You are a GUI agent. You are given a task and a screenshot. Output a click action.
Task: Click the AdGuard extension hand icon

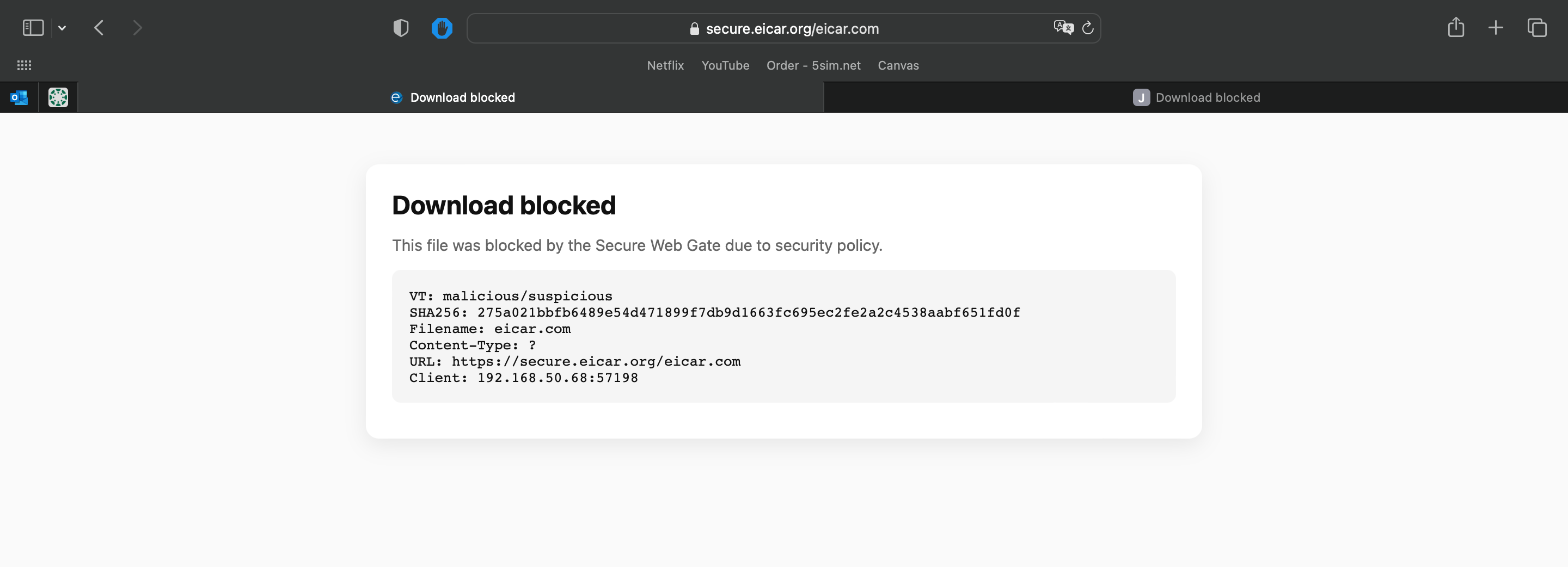(x=442, y=27)
